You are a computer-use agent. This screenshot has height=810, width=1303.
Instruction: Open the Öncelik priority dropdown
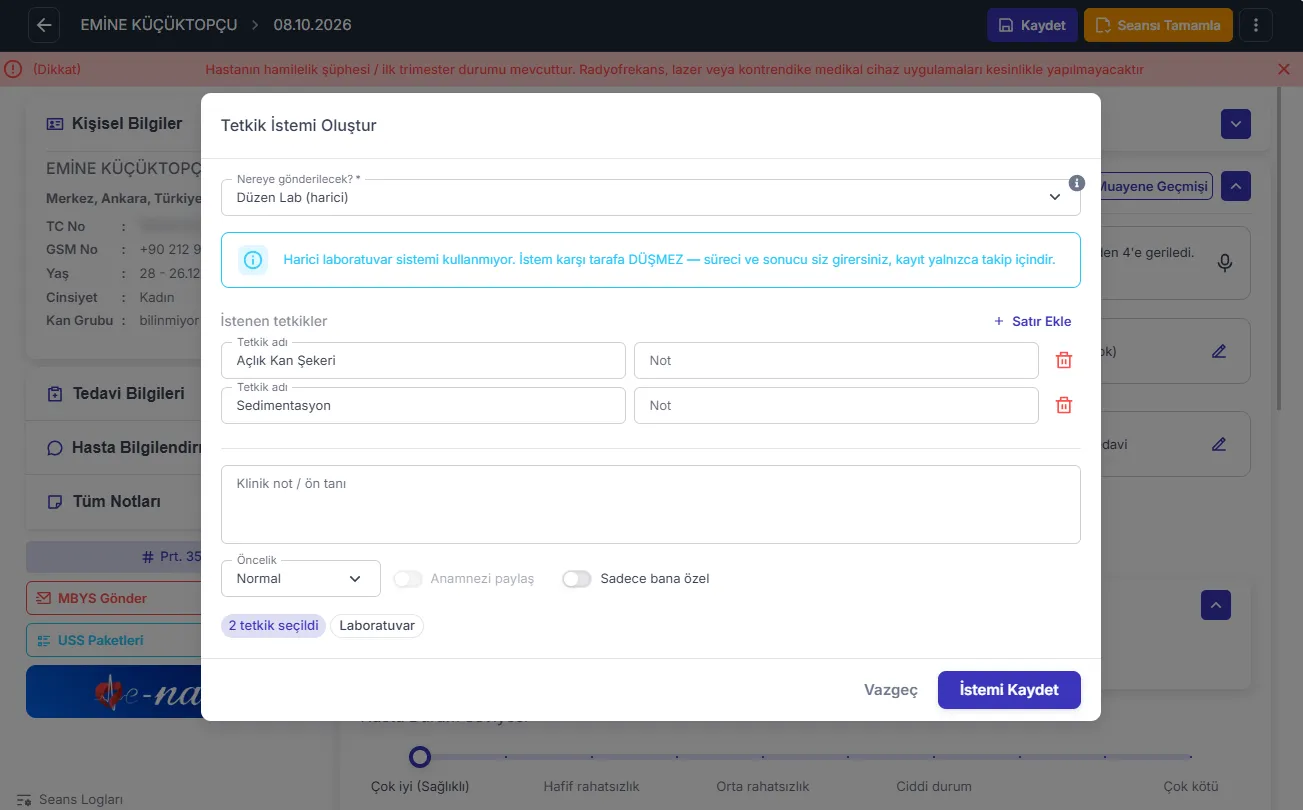(301, 578)
